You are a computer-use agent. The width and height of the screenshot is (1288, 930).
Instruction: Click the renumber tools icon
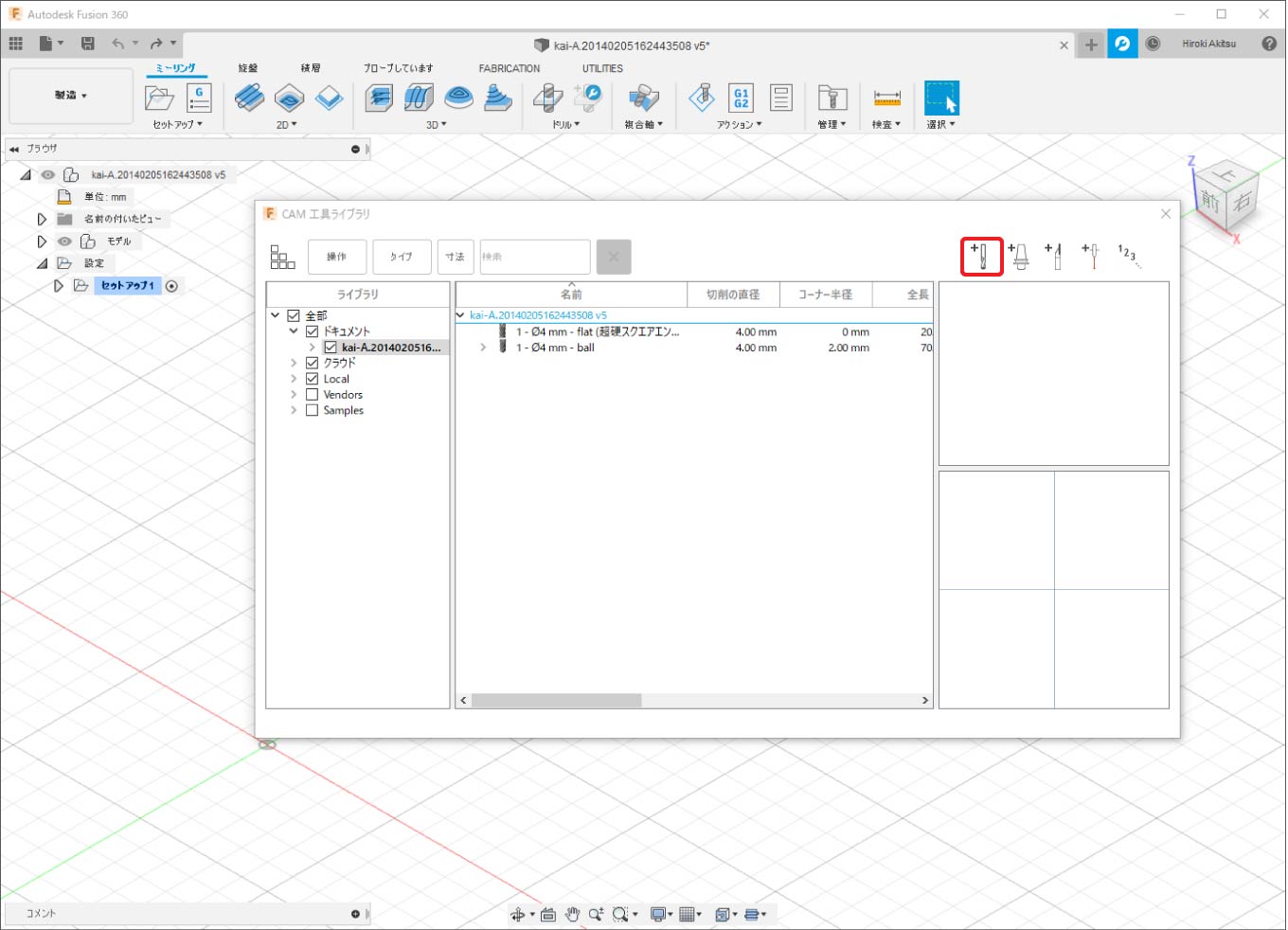[1128, 255]
